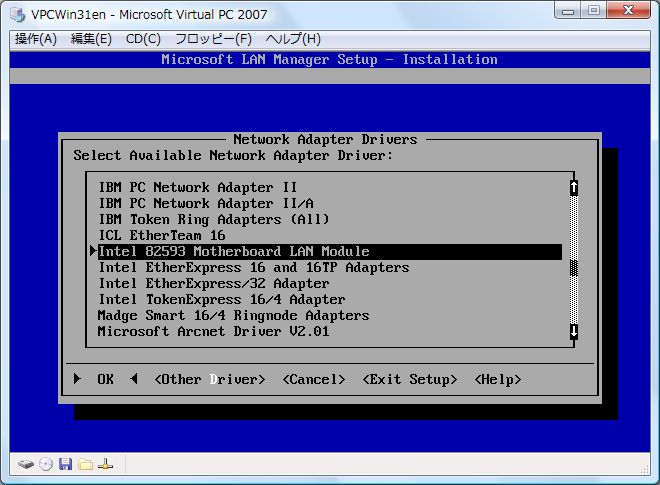Click the hard disk status icon
660x485 pixels.
coord(26,465)
